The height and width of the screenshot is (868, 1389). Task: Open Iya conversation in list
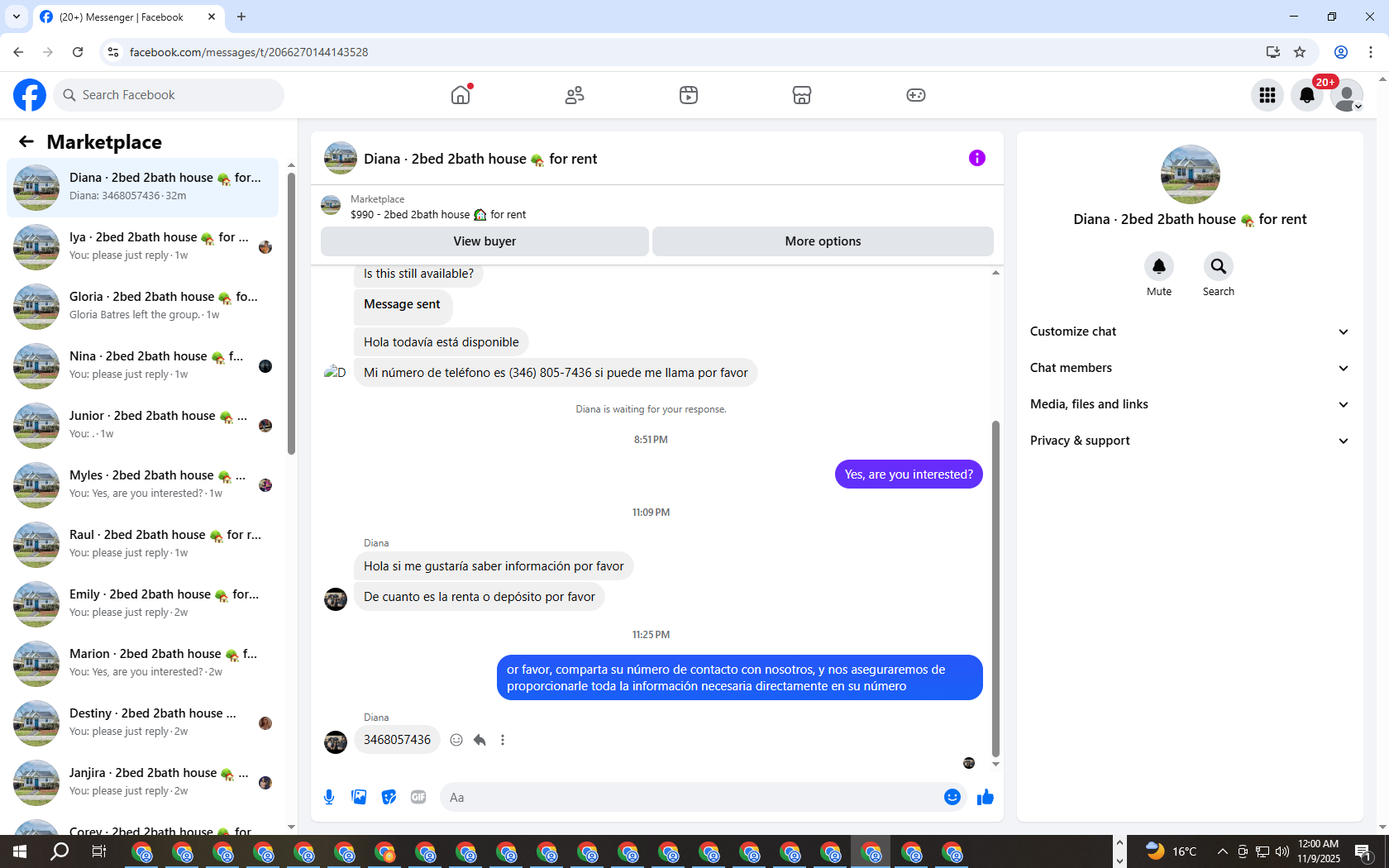(142, 247)
